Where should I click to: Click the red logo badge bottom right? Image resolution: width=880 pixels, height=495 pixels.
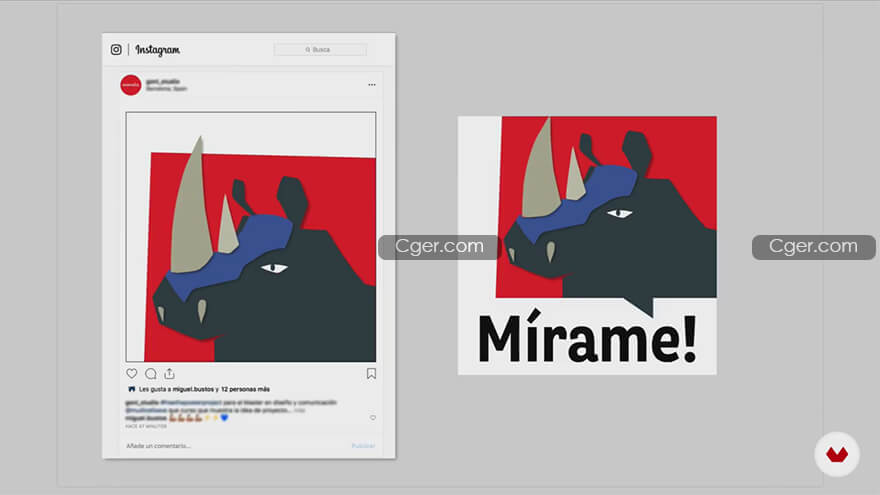[837, 454]
